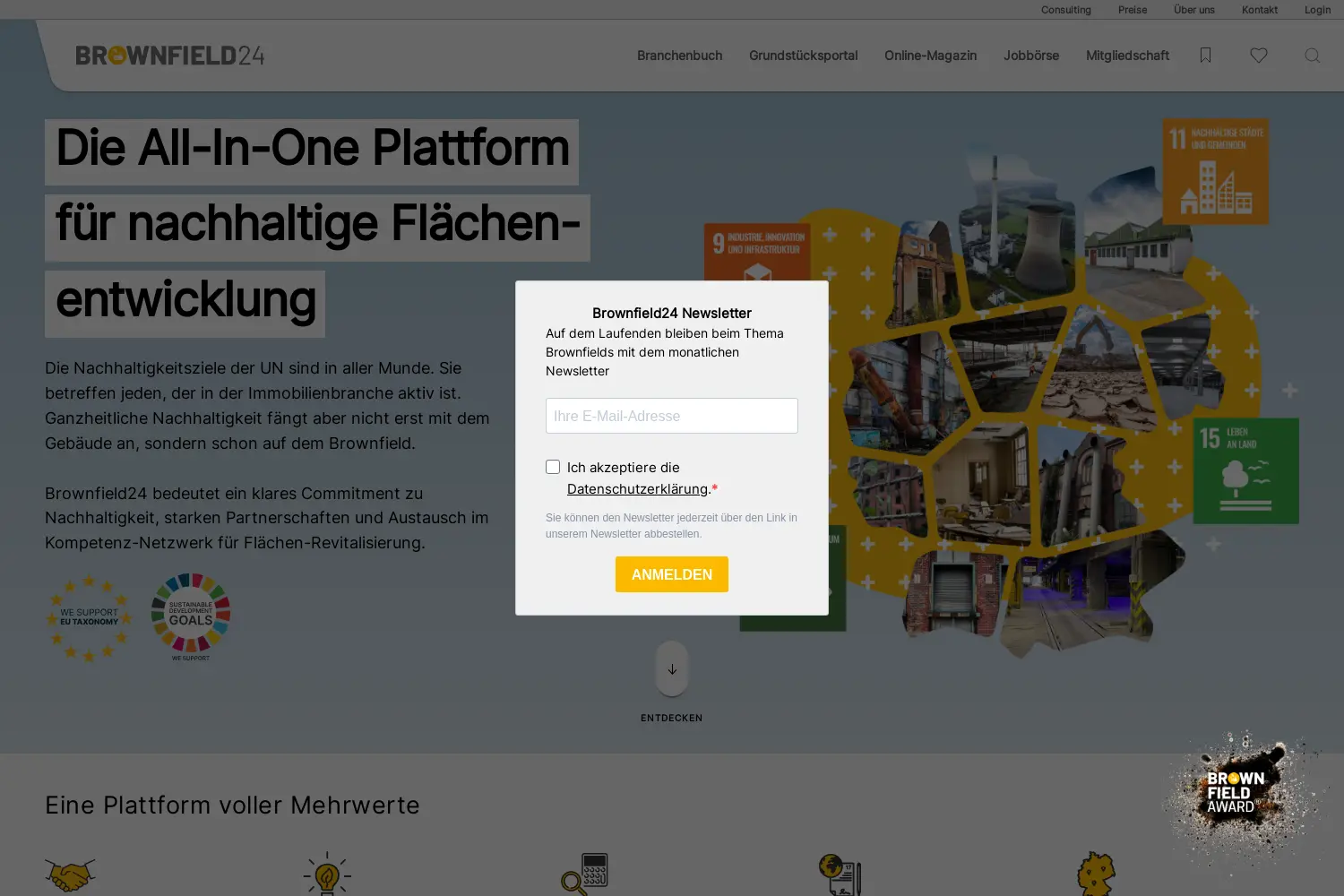
Task: Click the globe and document icon
Action: pyautogui.click(x=840, y=874)
